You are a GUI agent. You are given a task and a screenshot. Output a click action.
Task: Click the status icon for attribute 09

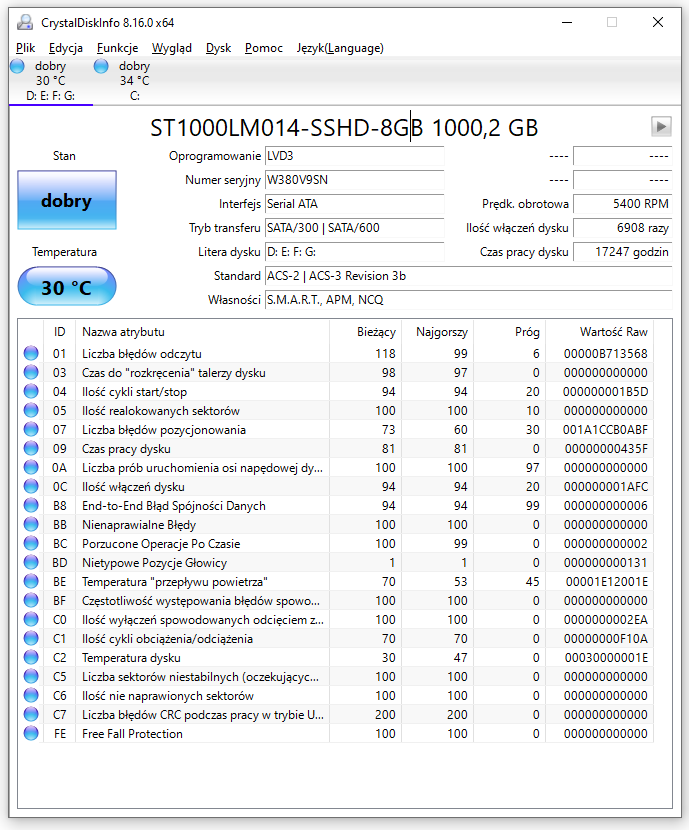(31, 448)
